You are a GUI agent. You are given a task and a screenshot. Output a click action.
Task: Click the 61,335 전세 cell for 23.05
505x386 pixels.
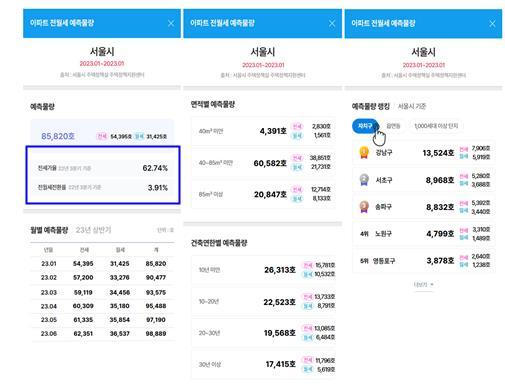(83, 320)
